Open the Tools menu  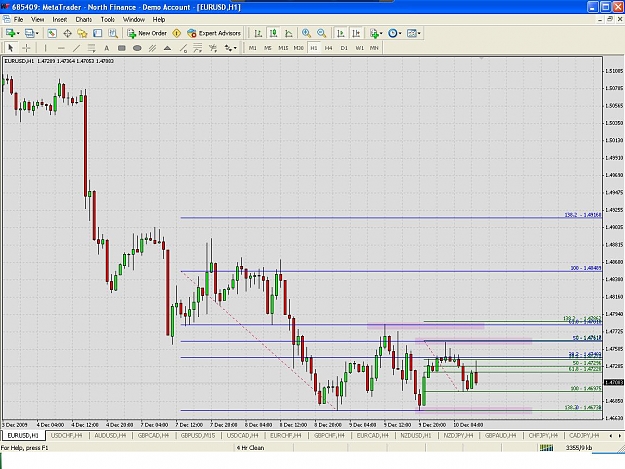(x=108, y=20)
